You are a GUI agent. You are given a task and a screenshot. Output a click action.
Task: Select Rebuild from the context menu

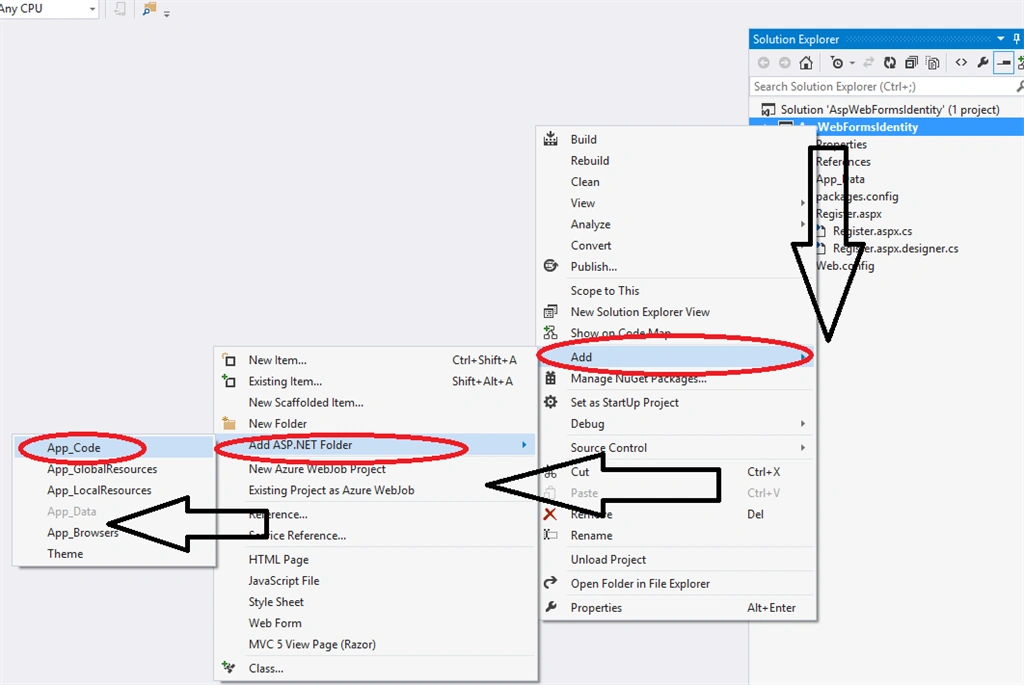[676, 160]
